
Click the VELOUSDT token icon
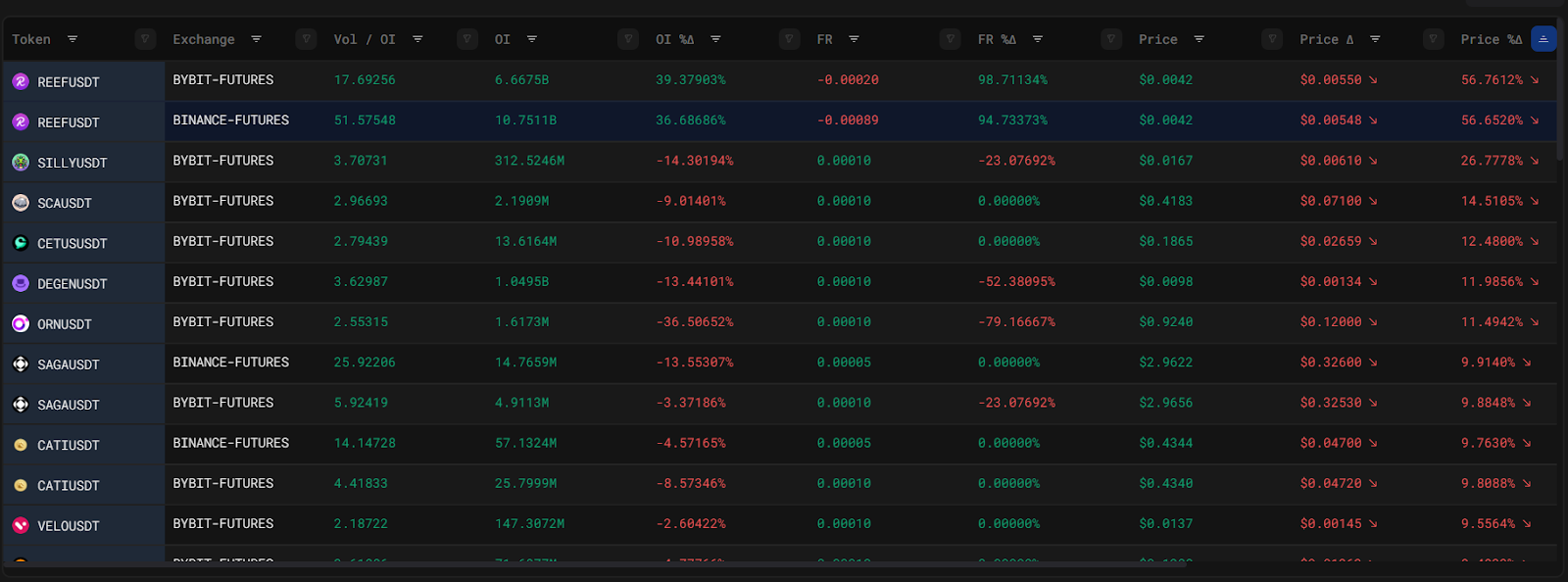(x=21, y=525)
